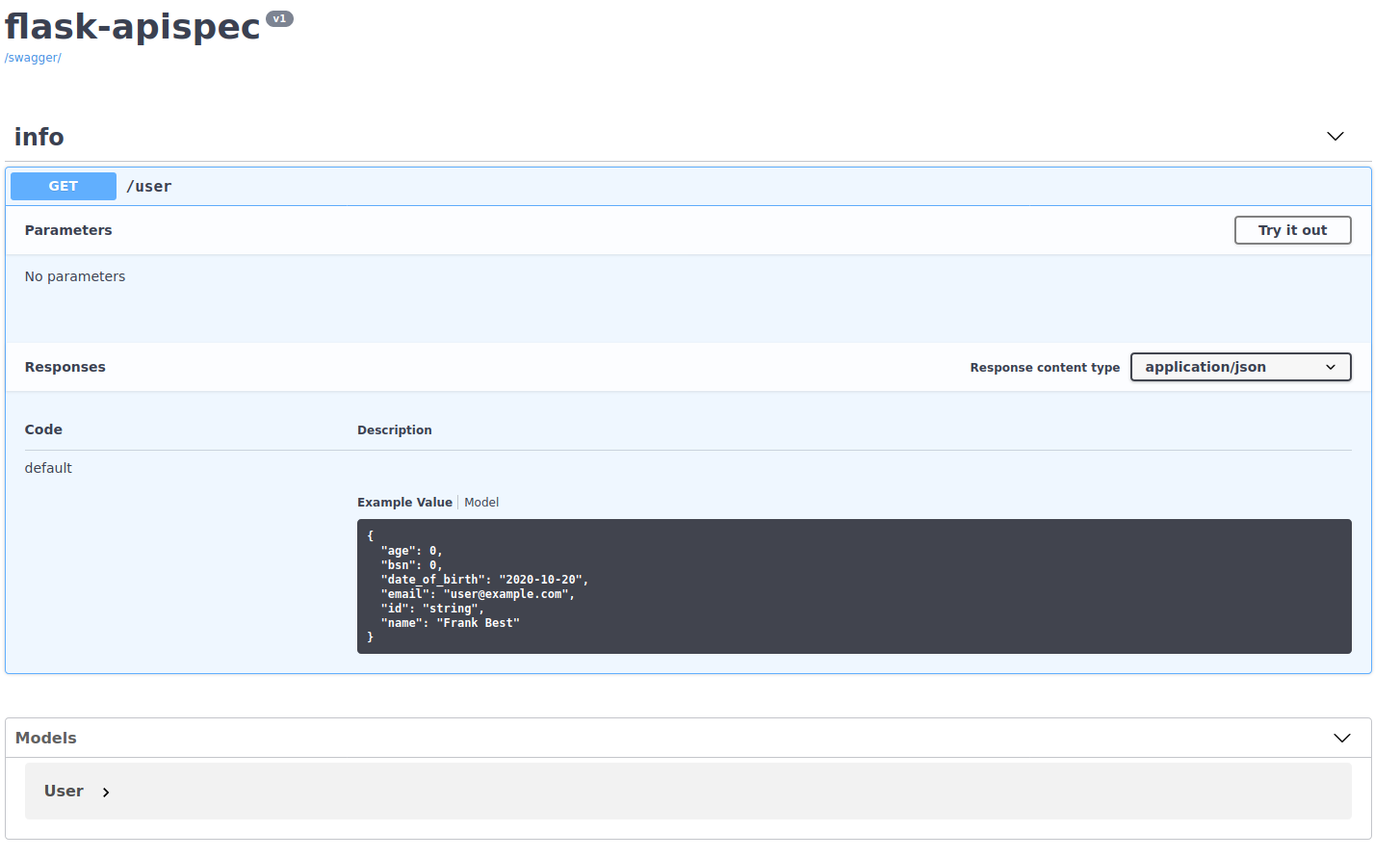Click the v1 version badge
This screenshot has width=1400, height=858.
(279, 18)
